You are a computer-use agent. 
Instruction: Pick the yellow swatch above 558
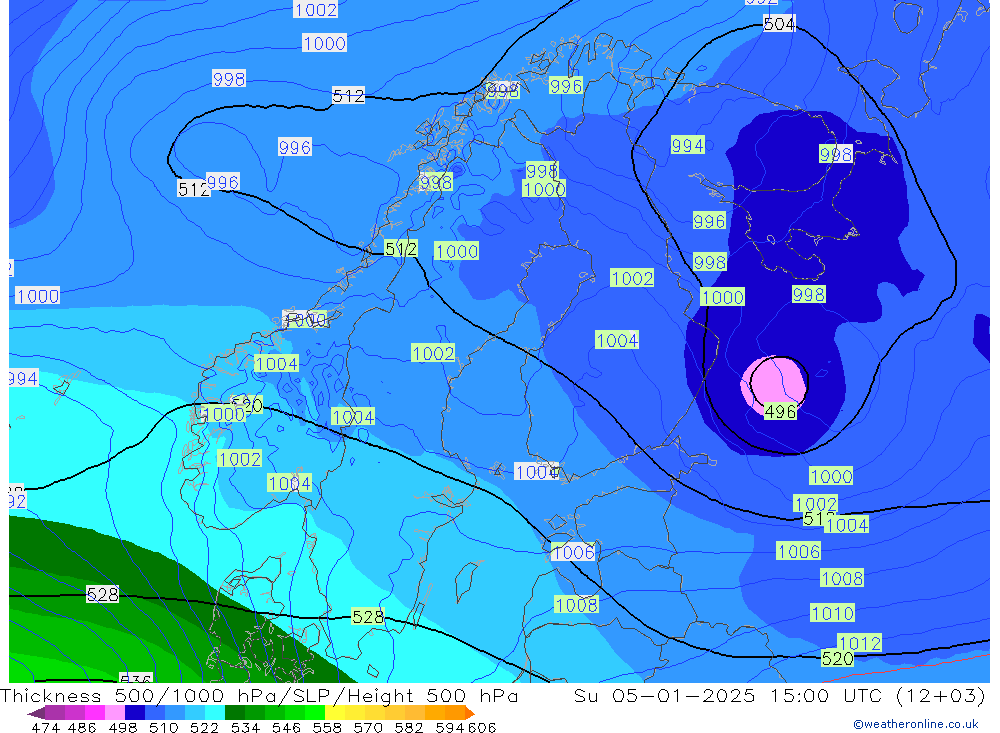(335, 713)
